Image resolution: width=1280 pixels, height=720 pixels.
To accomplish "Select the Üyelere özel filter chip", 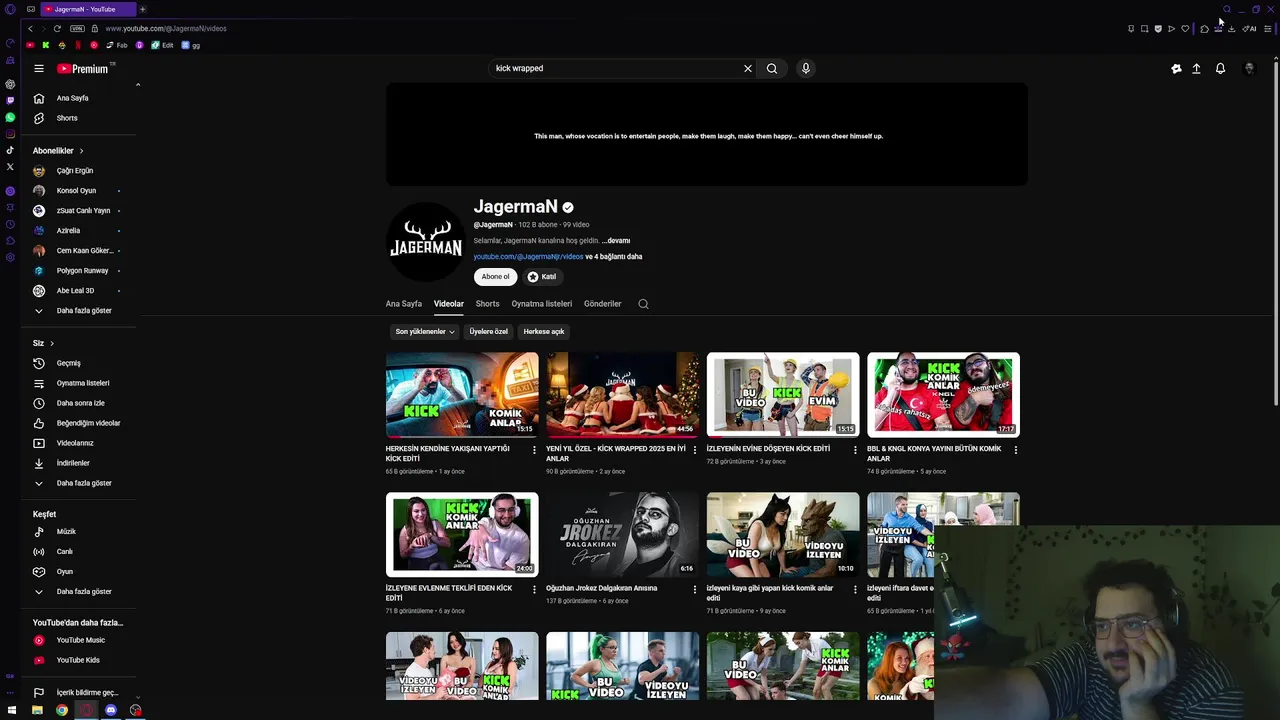I will point(489,332).
